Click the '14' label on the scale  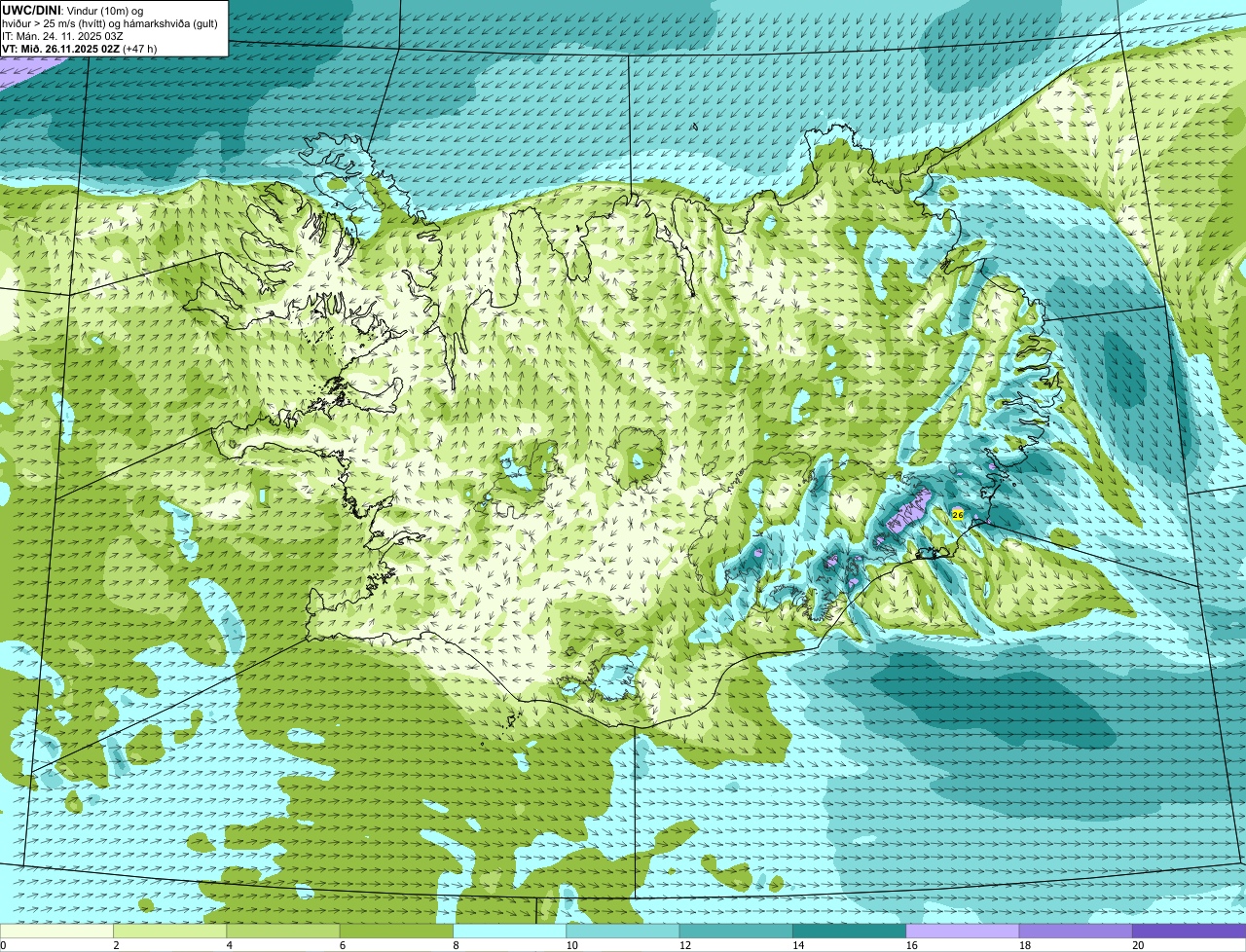pos(798,945)
